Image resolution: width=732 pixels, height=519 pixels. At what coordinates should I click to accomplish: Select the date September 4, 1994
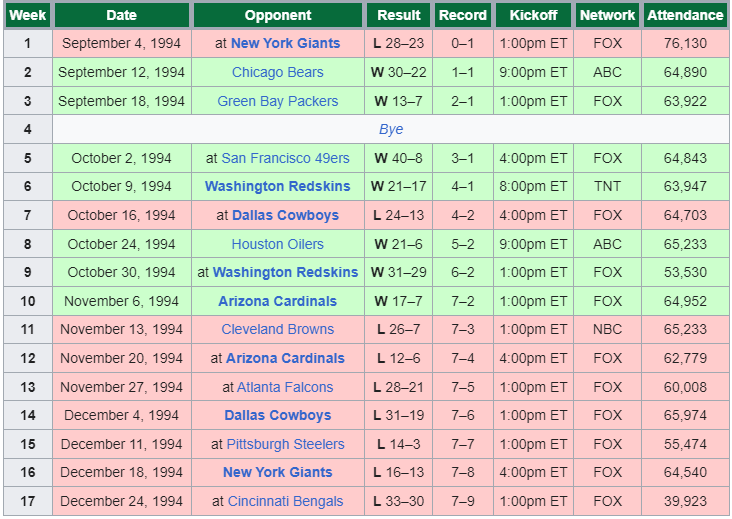click(121, 43)
